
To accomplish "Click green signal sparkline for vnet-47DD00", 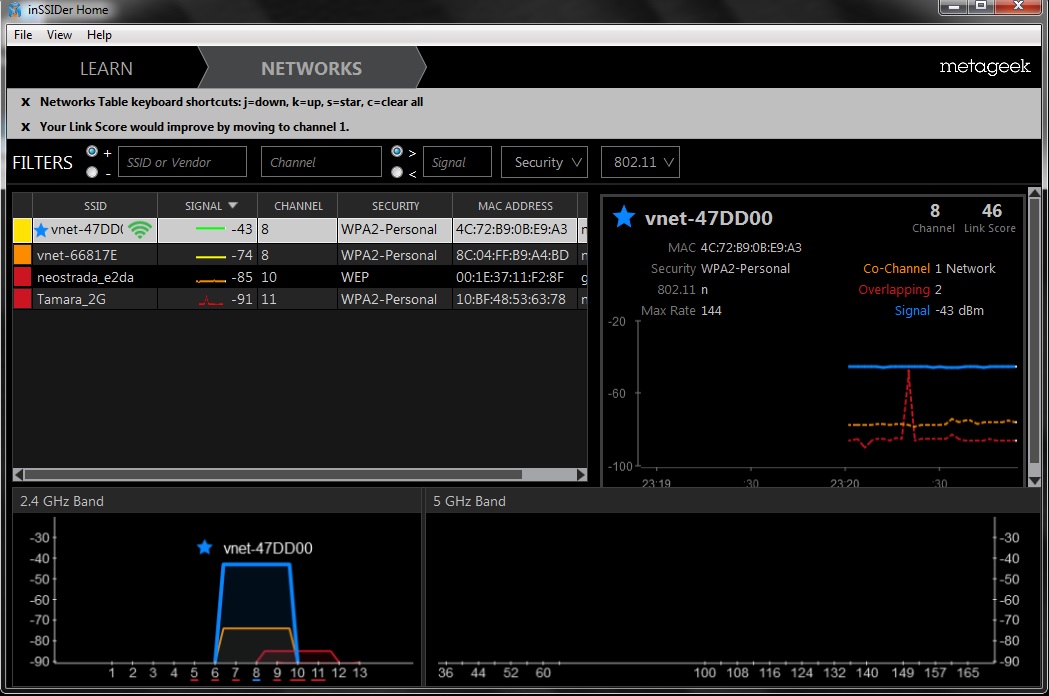I will point(210,230).
